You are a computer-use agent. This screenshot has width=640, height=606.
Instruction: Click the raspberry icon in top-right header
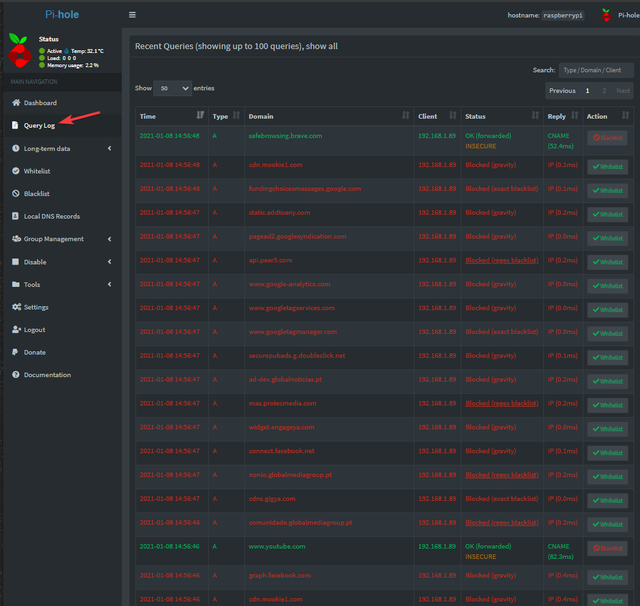(606, 16)
